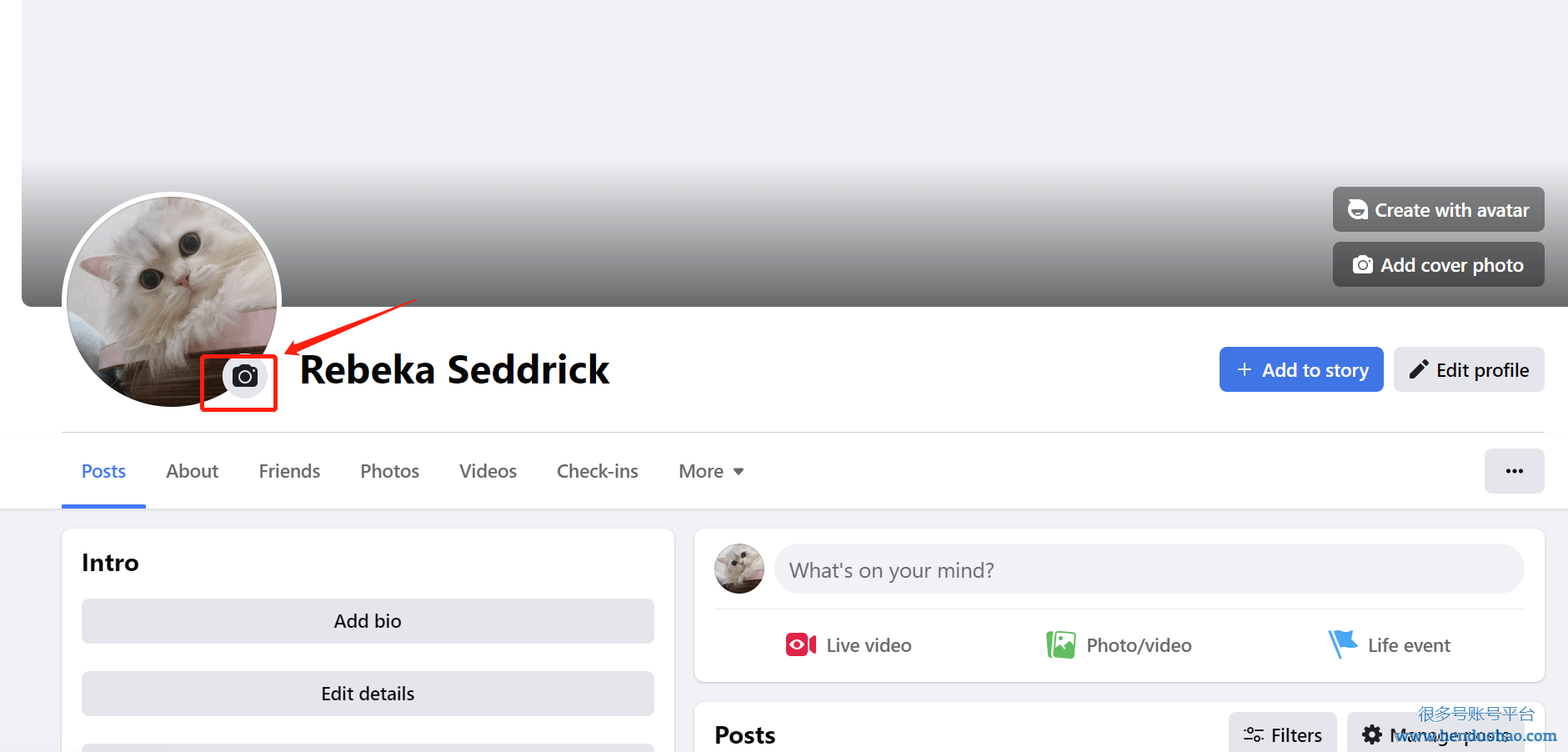Select the Check-ins tab
The height and width of the screenshot is (752, 1568).
[x=597, y=471]
